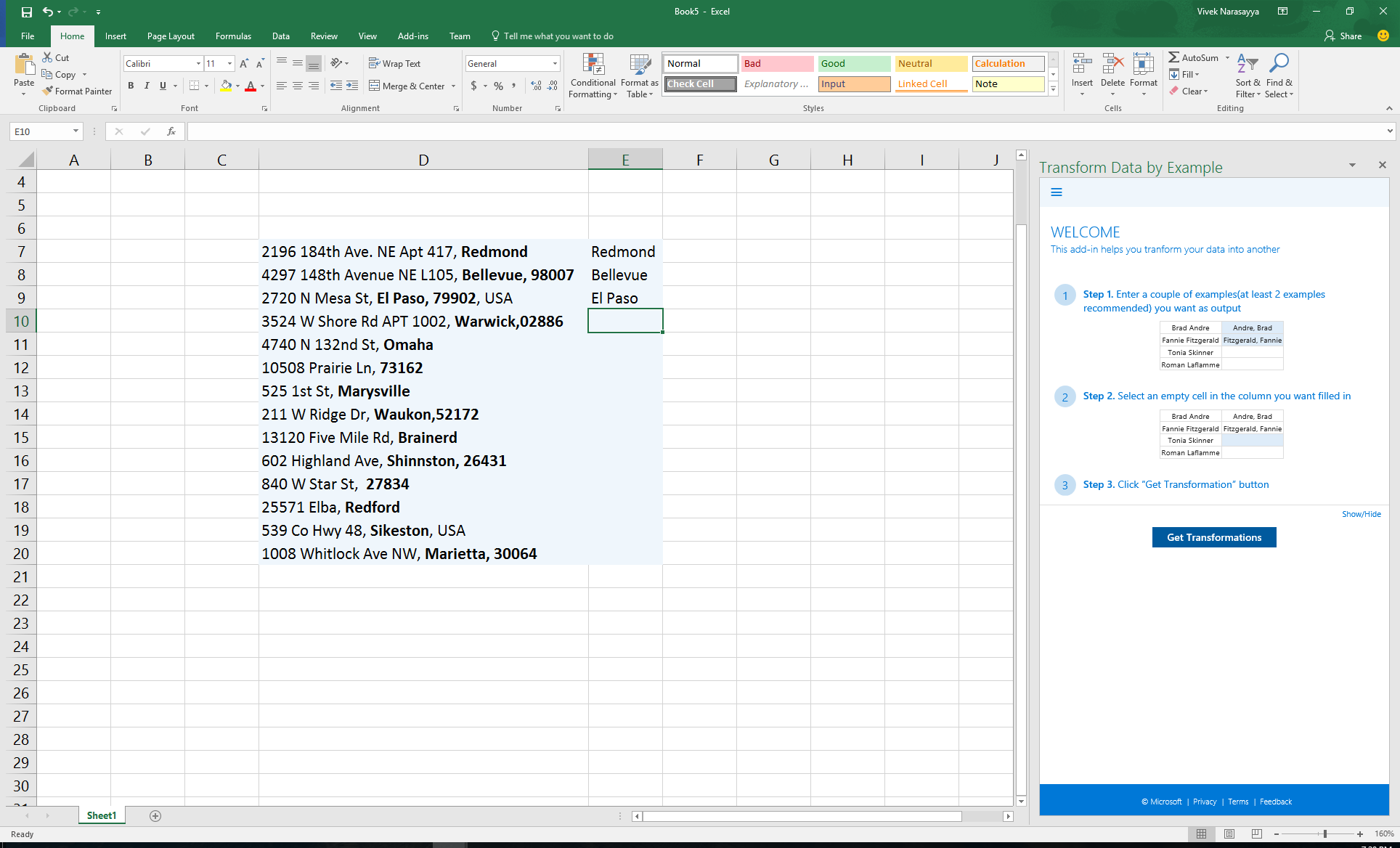Toggle bold formatting
Image resolution: width=1400 pixels, height=848 pixels.
point(131,86)
